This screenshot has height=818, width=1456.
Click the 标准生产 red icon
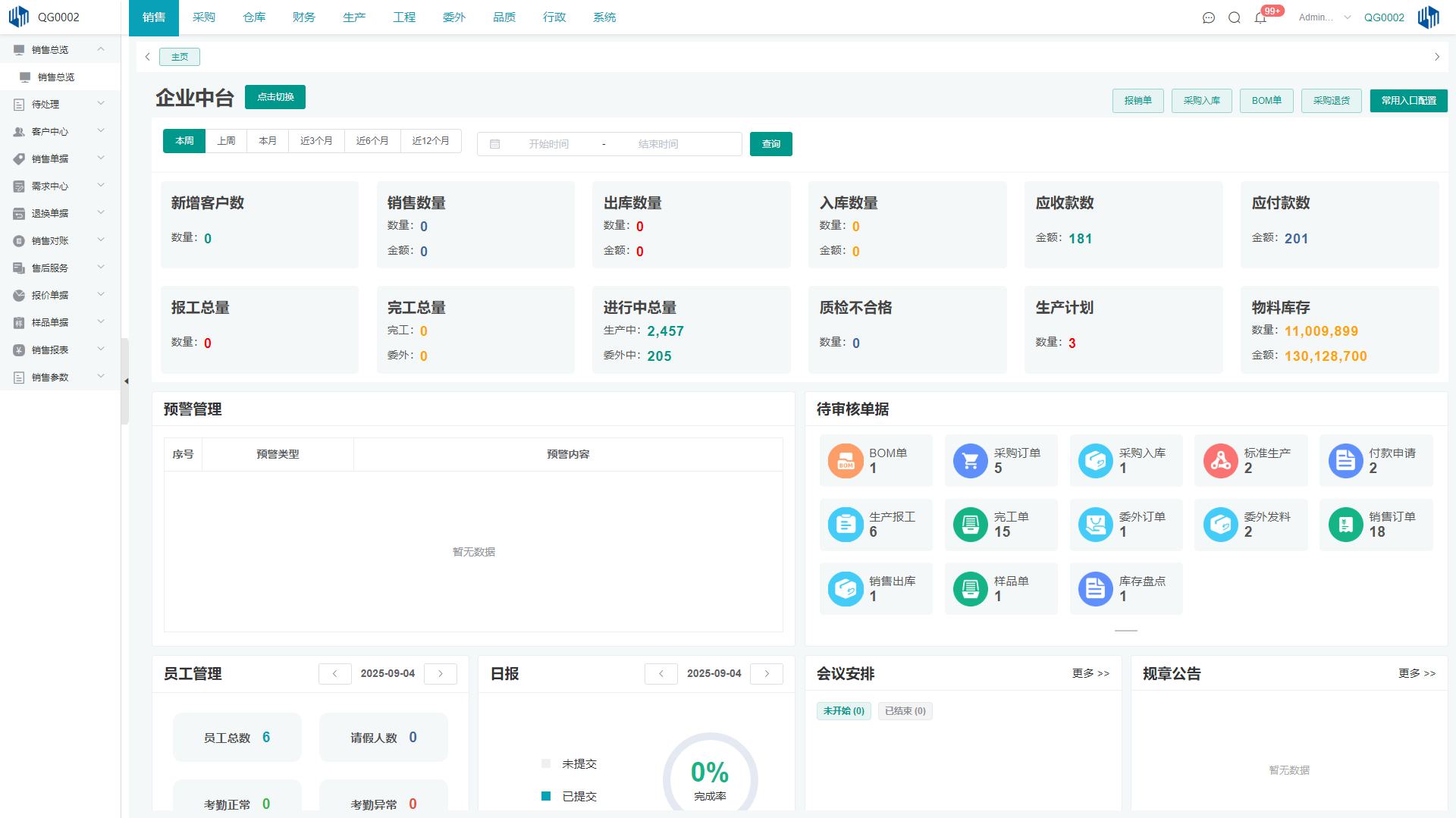[1220, 461]
